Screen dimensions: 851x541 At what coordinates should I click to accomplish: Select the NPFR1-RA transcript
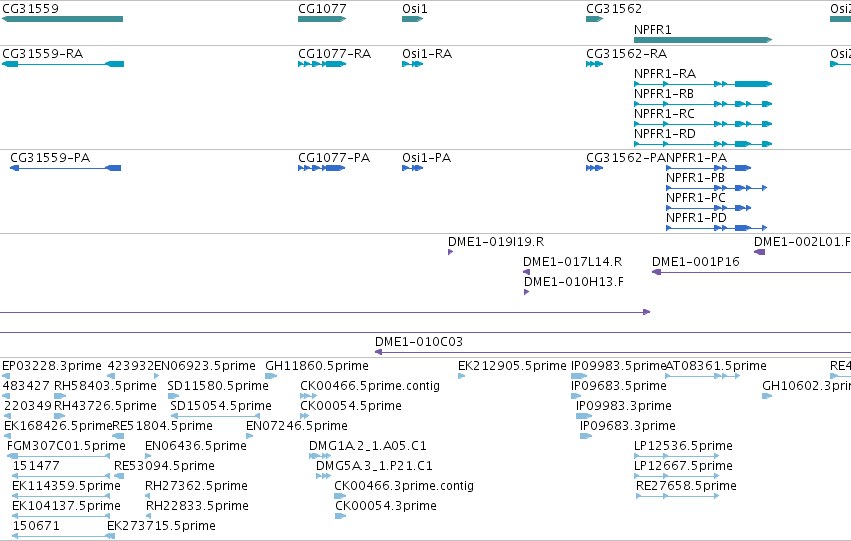click(703, 84)
